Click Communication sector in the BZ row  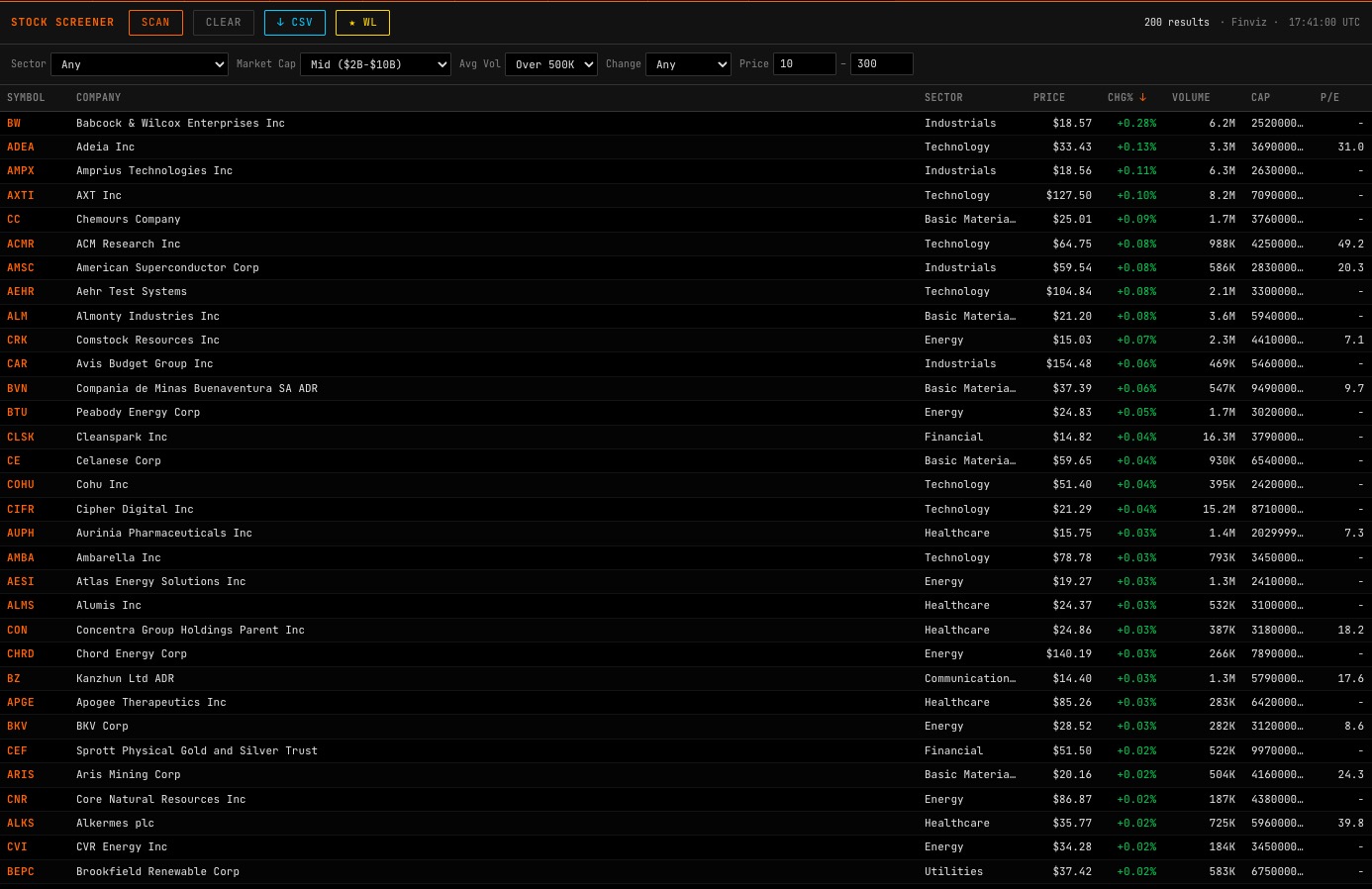(970, 679)
